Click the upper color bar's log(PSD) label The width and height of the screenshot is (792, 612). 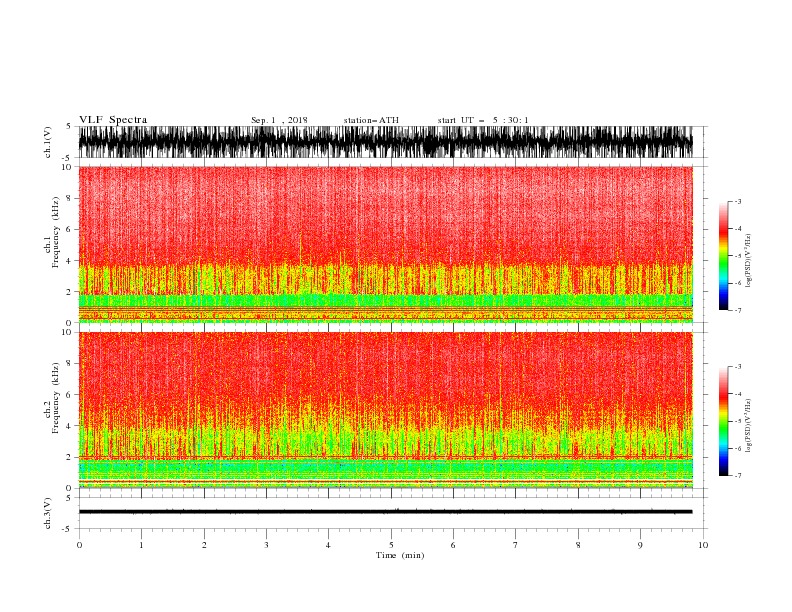pyautogui.click(x=748, y=261)
